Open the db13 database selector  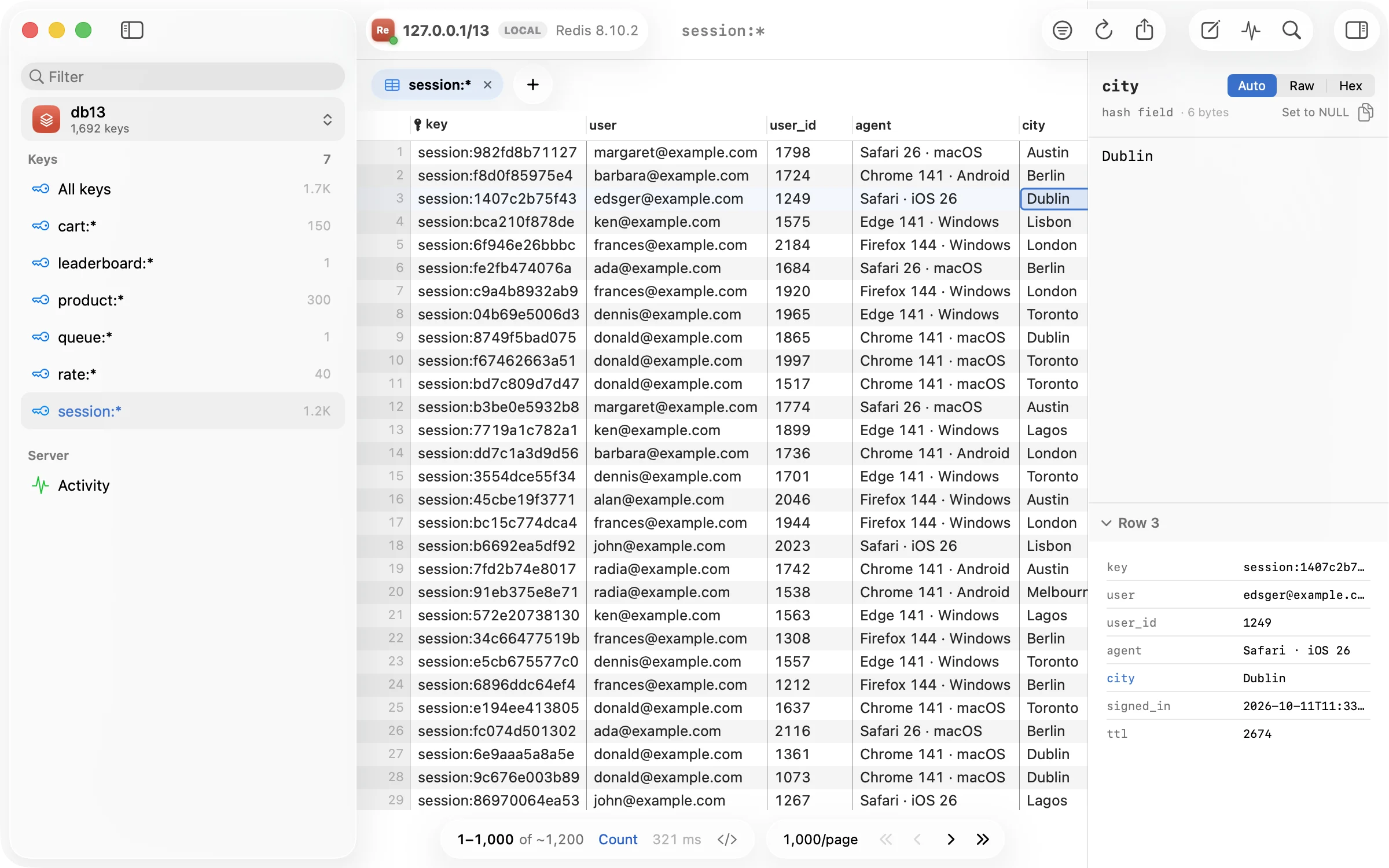[183, 119]
